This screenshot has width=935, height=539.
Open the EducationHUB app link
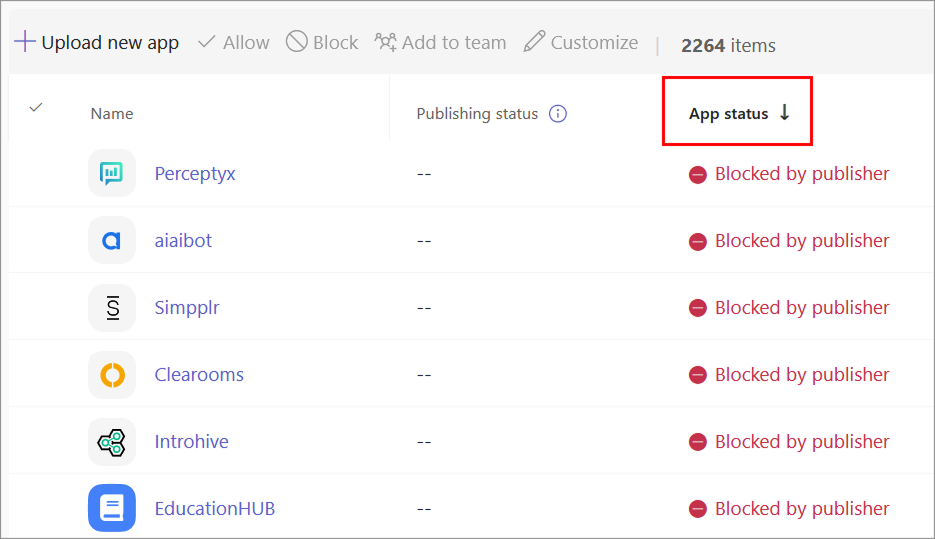click(215, 509)
